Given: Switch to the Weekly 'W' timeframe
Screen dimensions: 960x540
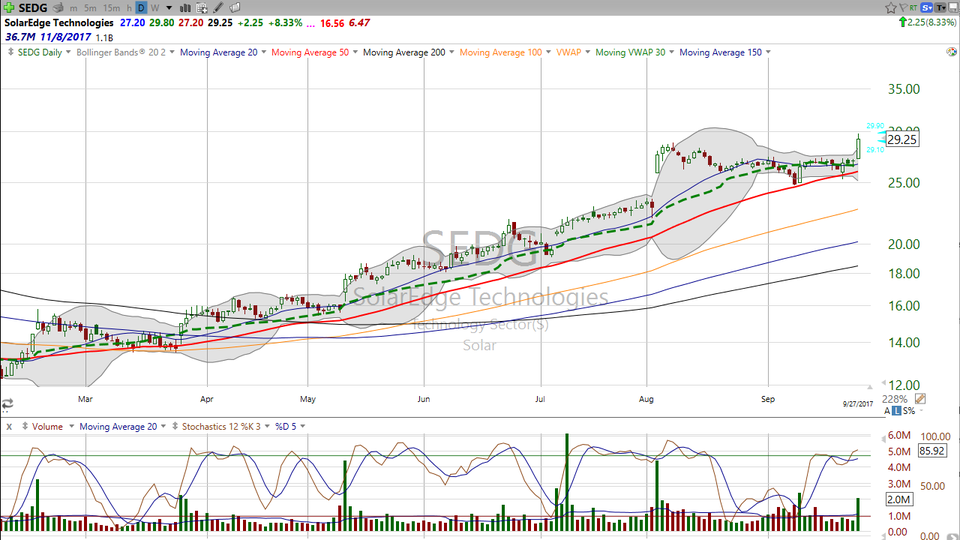Looking at the screenshot, I should (155, 8).
